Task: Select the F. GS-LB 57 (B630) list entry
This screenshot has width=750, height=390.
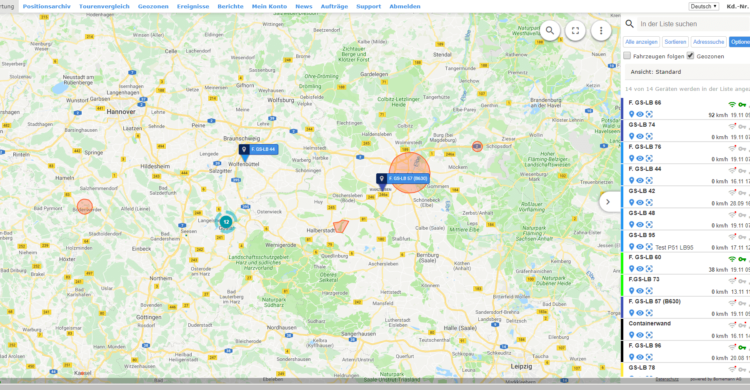Action: click(654, 301)
